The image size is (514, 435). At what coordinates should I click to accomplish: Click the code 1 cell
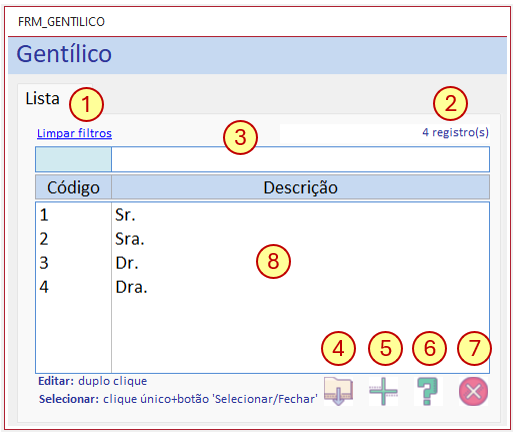pos(44,215)
